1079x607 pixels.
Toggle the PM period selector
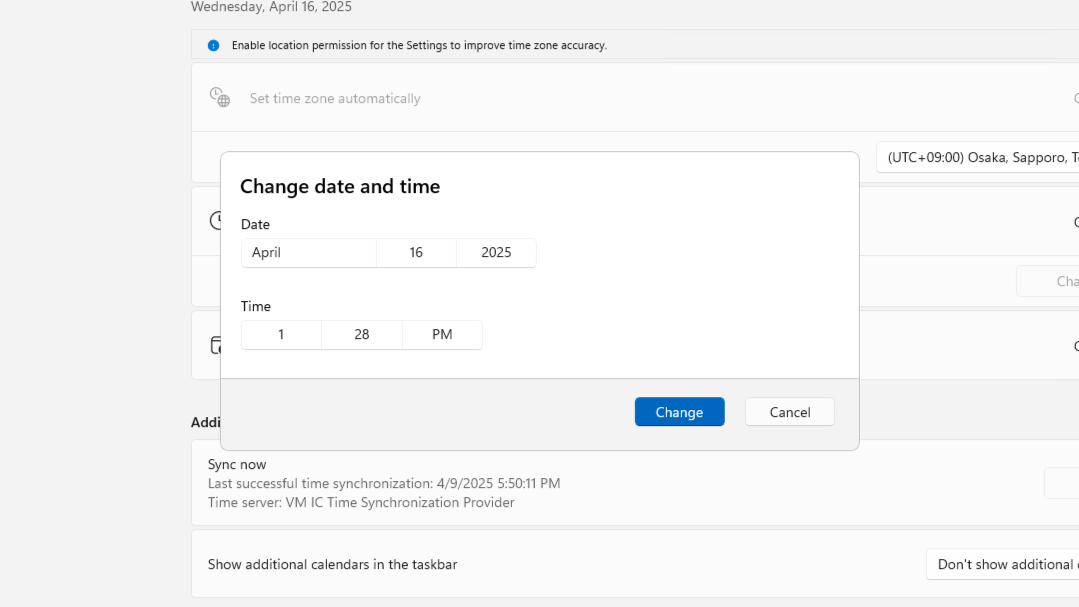coord(442,335)
